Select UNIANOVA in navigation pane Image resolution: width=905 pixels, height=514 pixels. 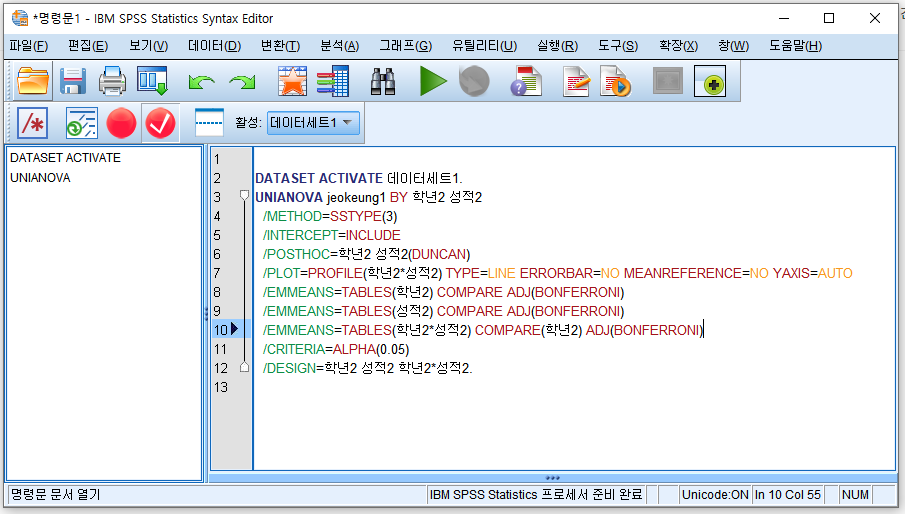click(40, 178)
